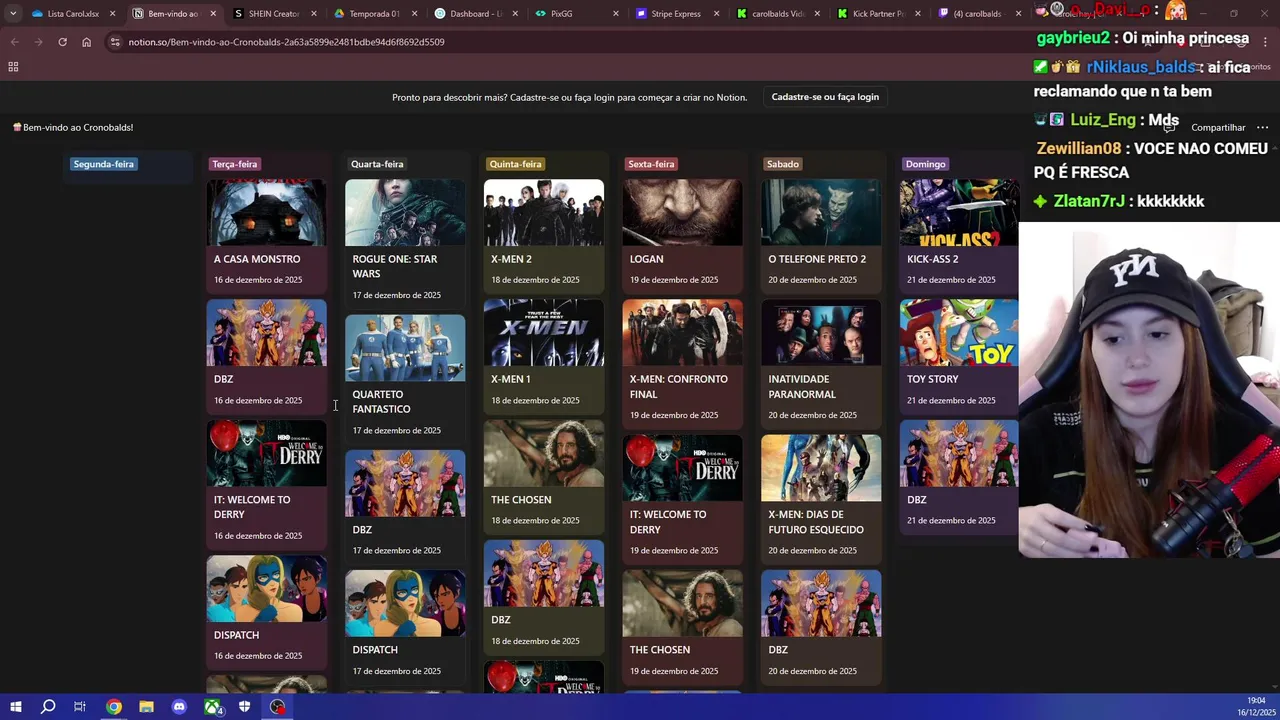The height and width of the screenshot is (720, 1280).
Task: Open Tuesday's DISPATCH card
Action: click(266, 611)
